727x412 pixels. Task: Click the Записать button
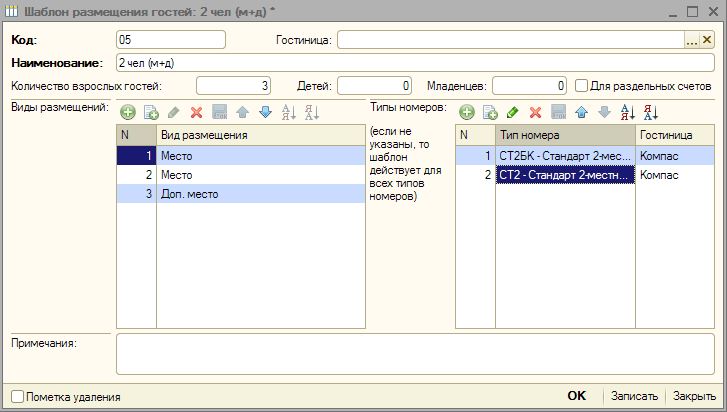tap(634, 396)
